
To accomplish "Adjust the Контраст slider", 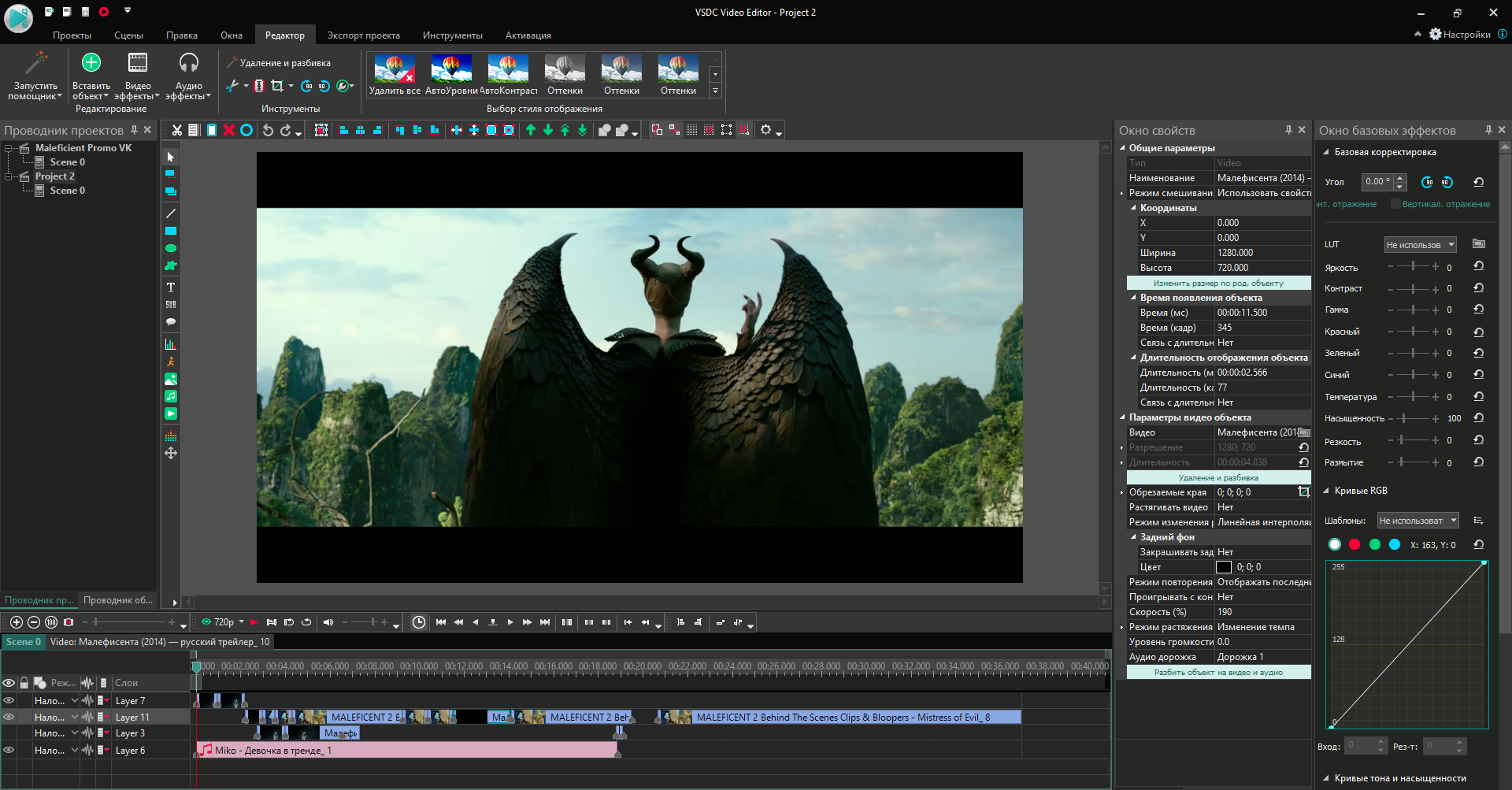I will (1414, 288).
